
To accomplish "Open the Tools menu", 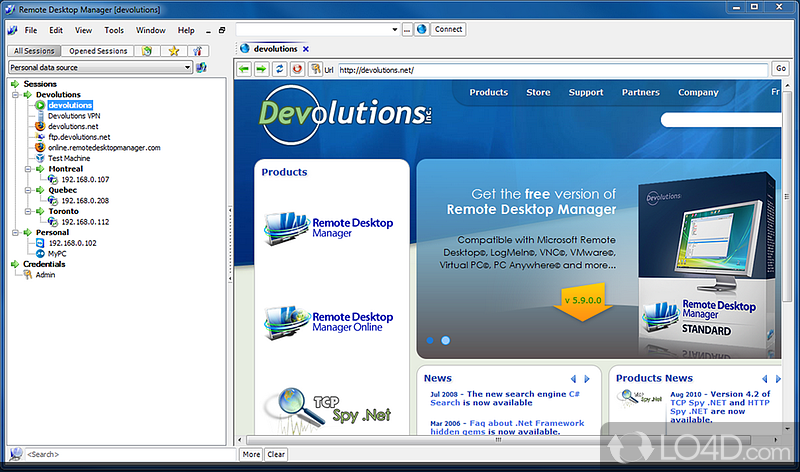I will click(114, 31).
